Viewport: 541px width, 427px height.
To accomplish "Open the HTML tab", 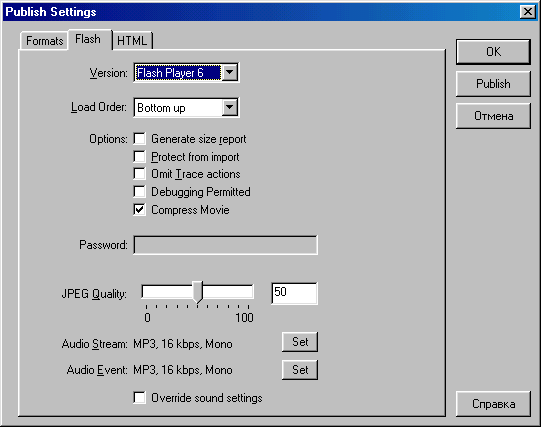I will (132, 41).
